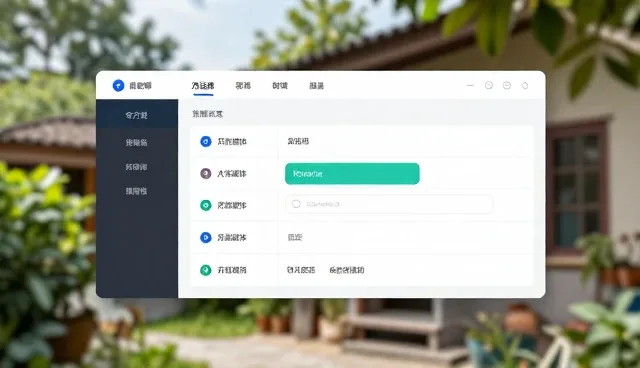Open the third top tab
640x368 pixels.
coord(280,86)
